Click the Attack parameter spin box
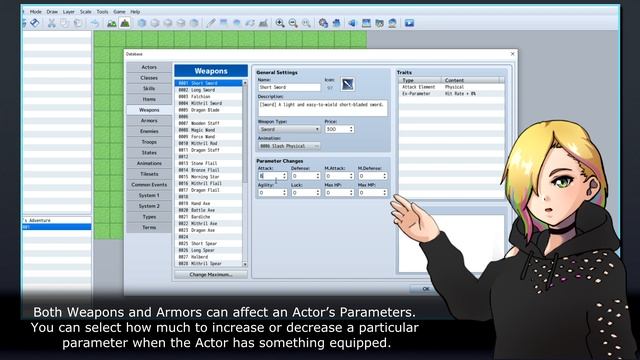640x360 pixels. tap(273, 176)
